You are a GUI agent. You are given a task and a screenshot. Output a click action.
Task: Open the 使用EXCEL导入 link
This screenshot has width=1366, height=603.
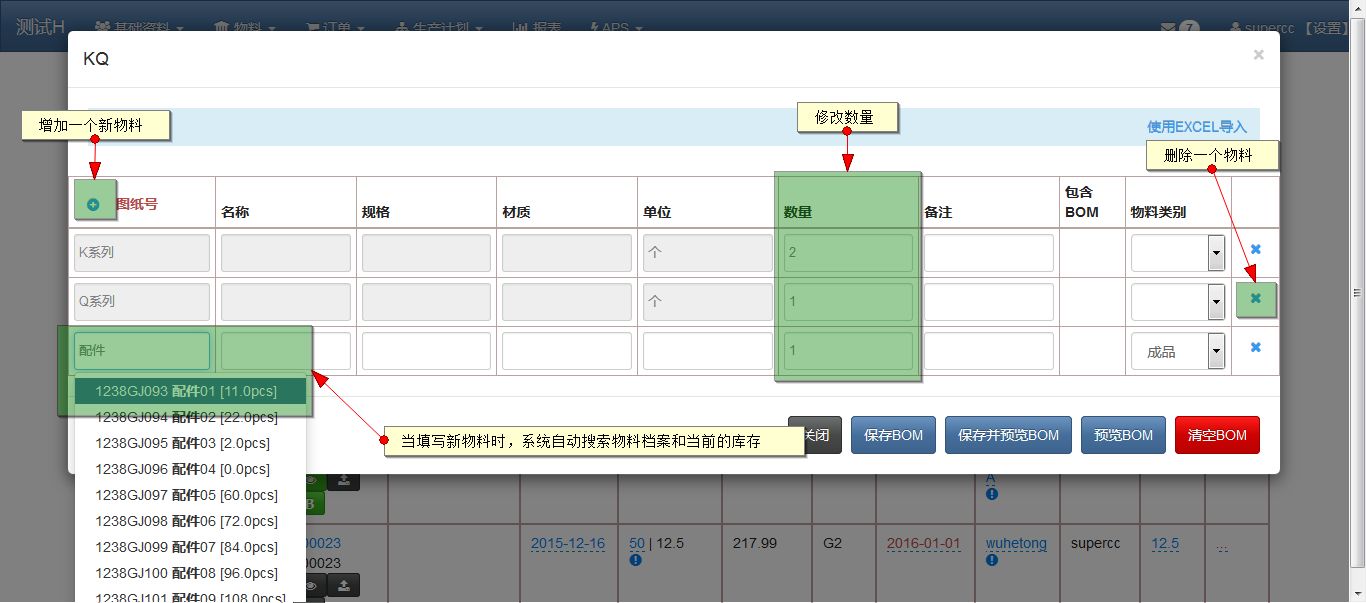[1196, 127]
